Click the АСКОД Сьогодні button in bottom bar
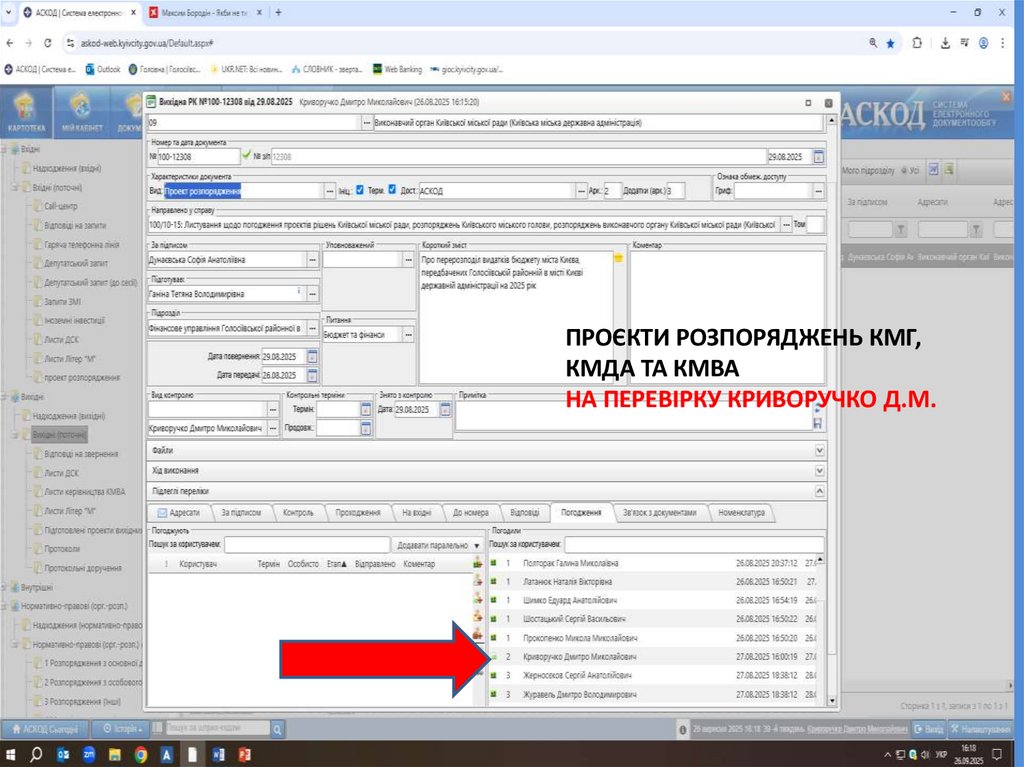Image resolution: width=1024 pixels, height=767 pixels. click(45, 728)
